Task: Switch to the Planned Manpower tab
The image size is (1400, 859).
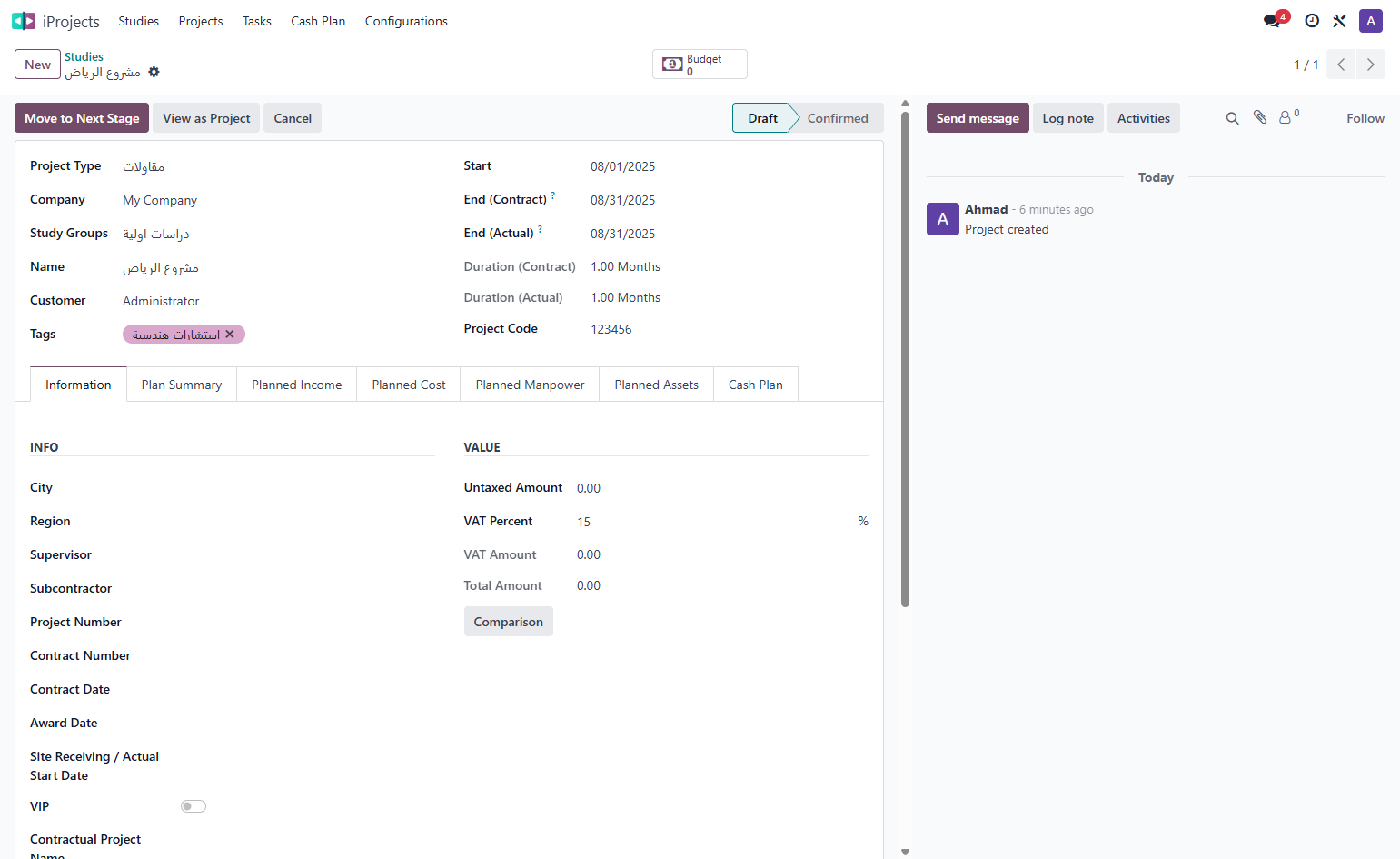Action: point(531,385)
